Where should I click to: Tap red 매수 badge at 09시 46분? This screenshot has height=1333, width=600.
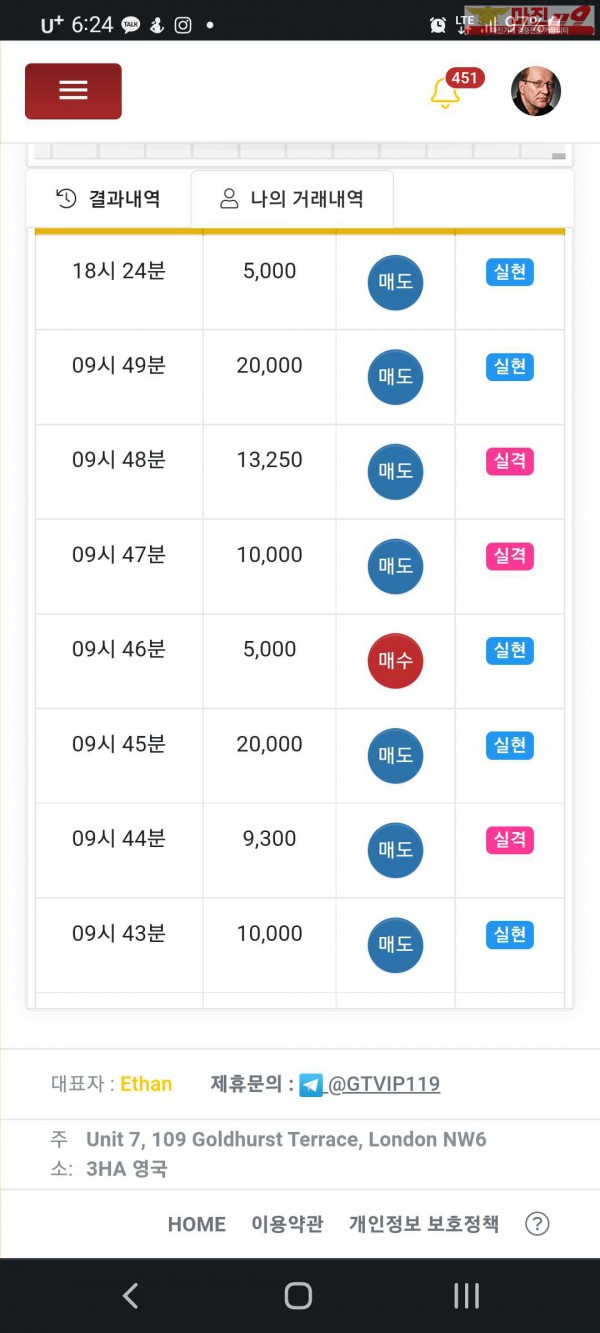[x=395, y=661]
